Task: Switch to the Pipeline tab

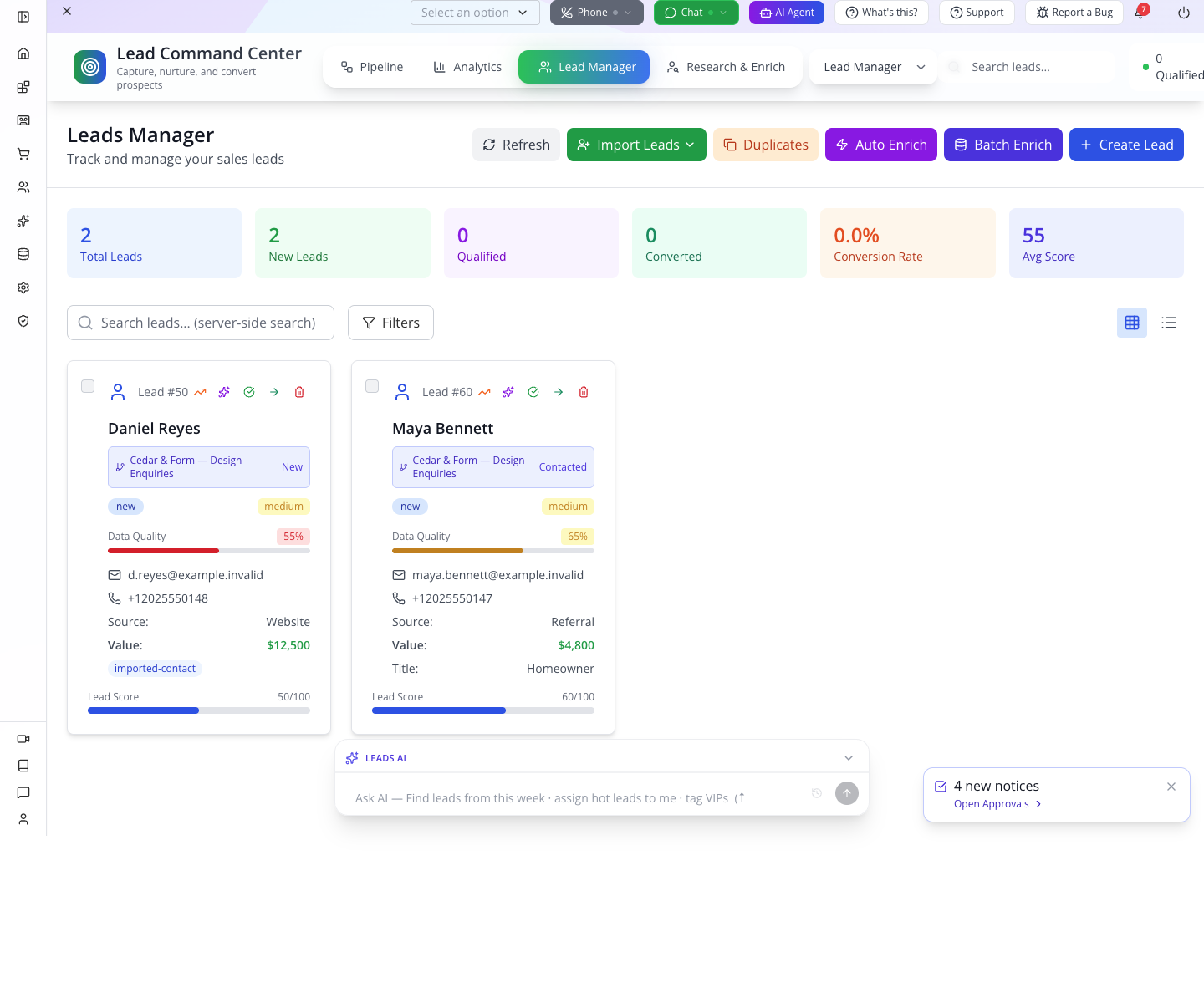Action: pos(372,67)
